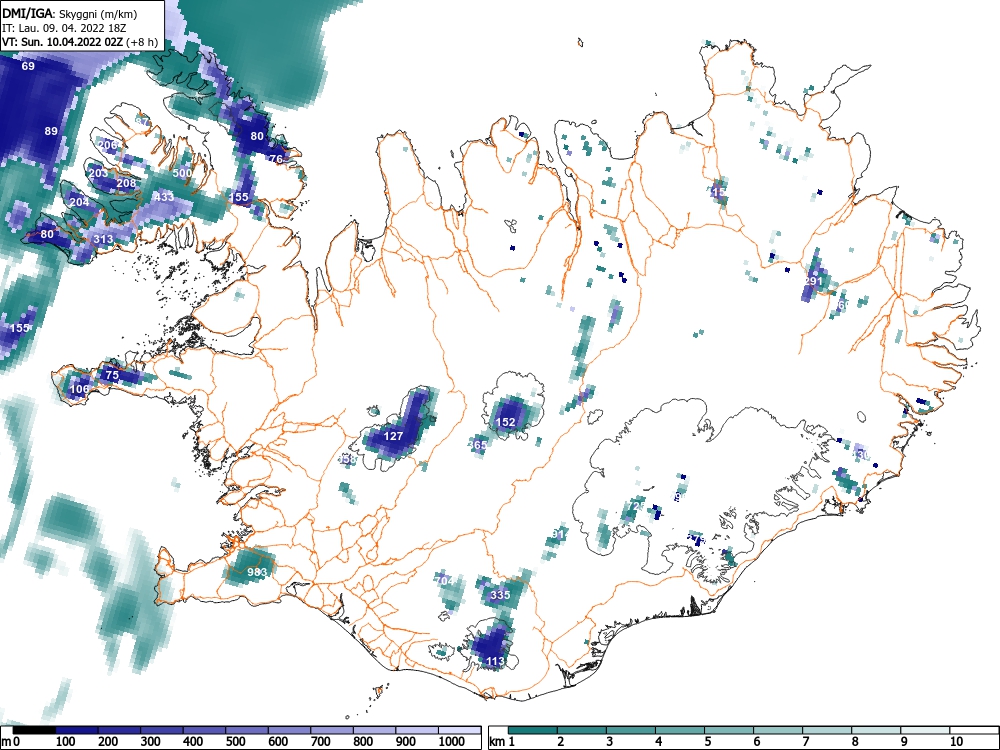1000x750 pixels.
Task: Click the km legend tick label '6'
Action: [756, 741]
